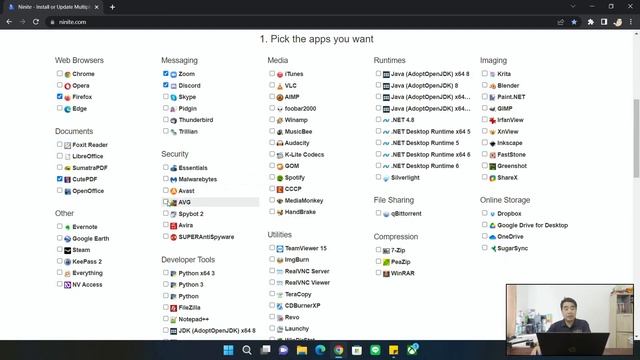Viewport: 640px width, 360px height.
Task: Click the Steam icon in the Other section
Action: [68, 250]
